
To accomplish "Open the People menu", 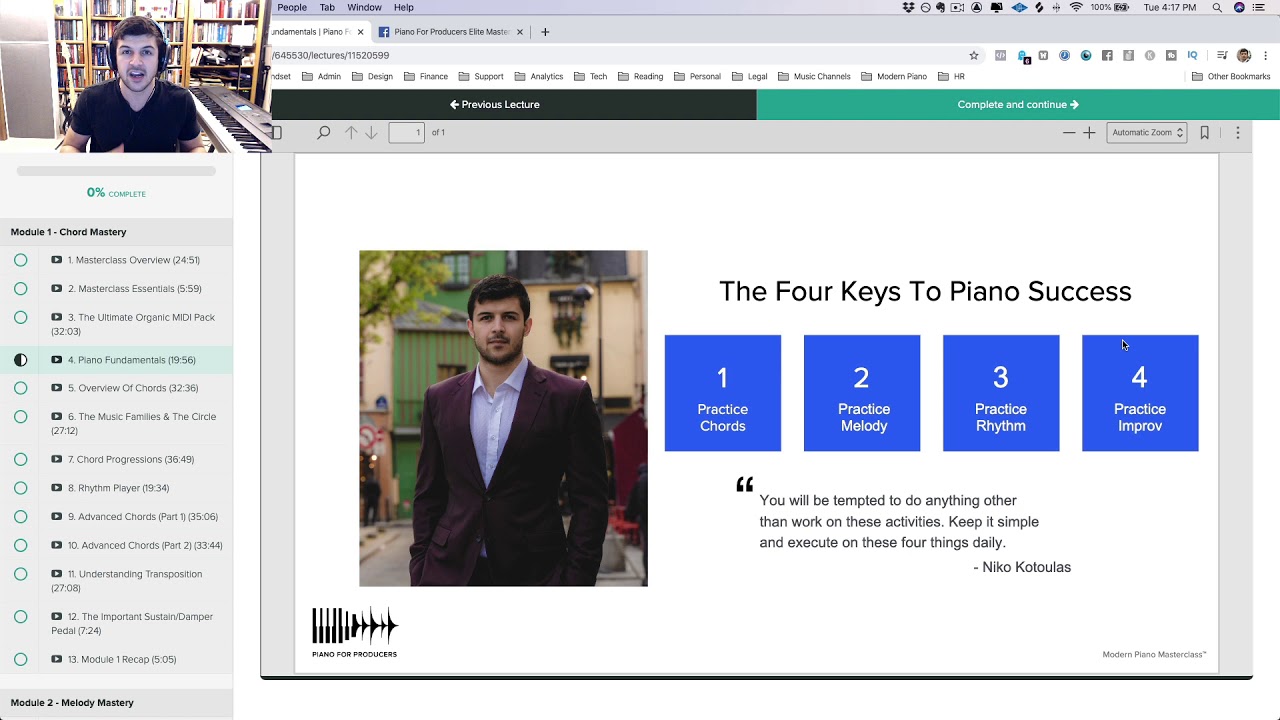I will click(x=292, y=7).
